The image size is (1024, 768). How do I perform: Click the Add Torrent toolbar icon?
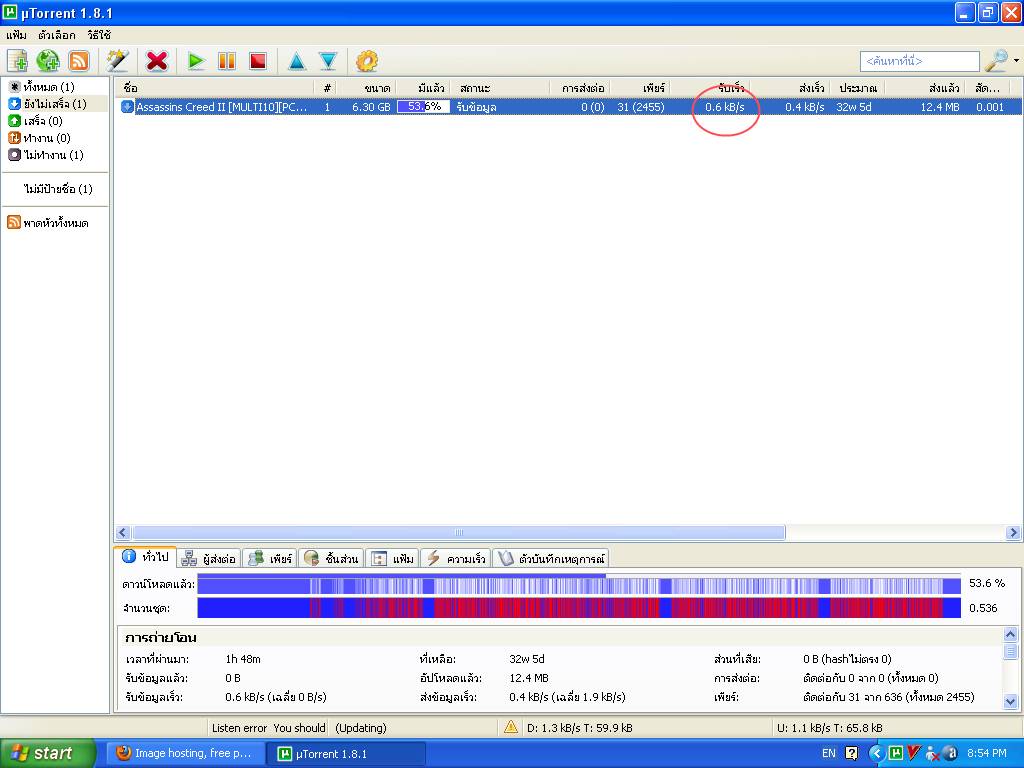pos(17,61)
